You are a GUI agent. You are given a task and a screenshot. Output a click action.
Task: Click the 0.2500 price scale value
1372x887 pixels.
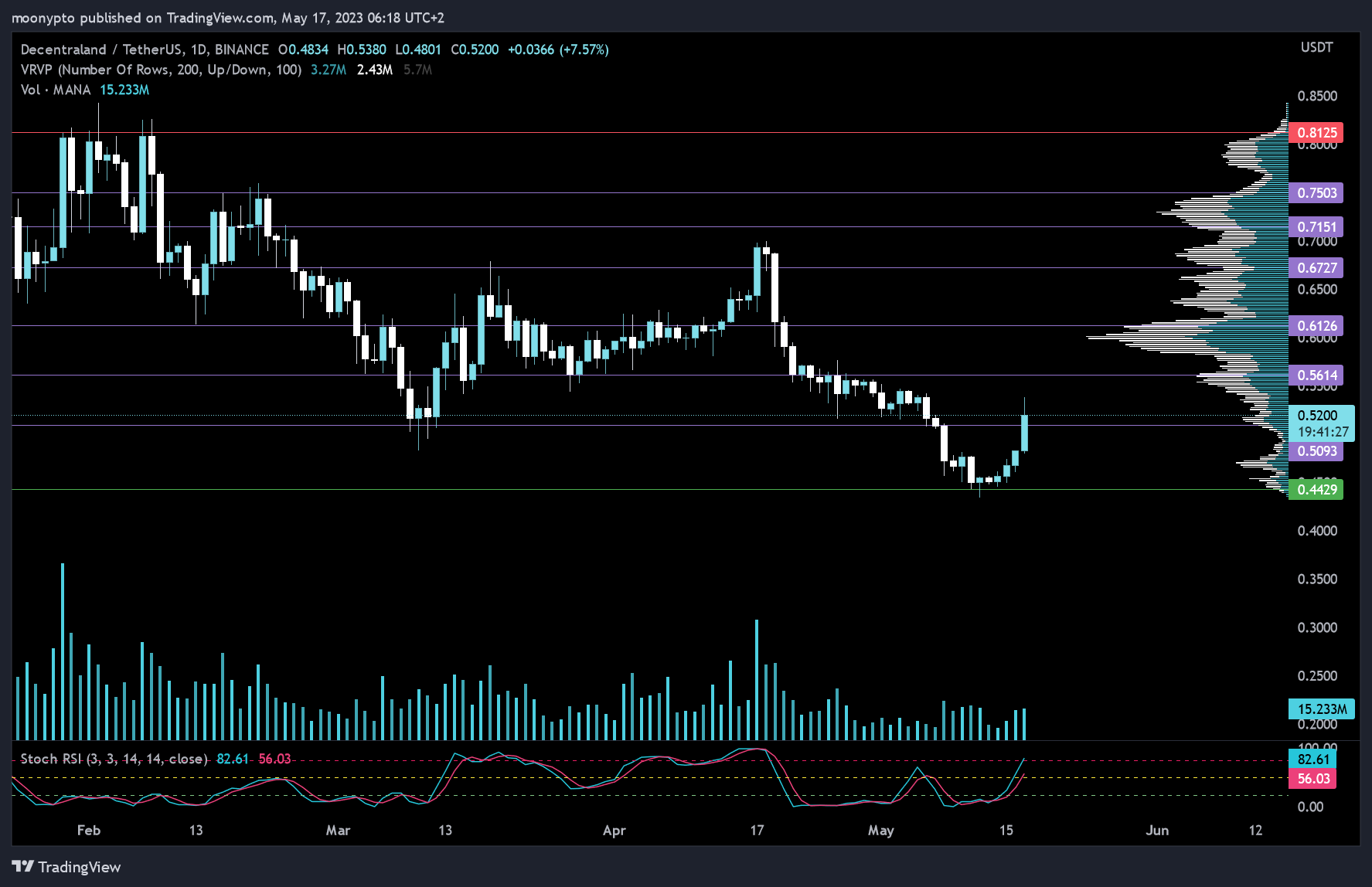point(1317,676)
